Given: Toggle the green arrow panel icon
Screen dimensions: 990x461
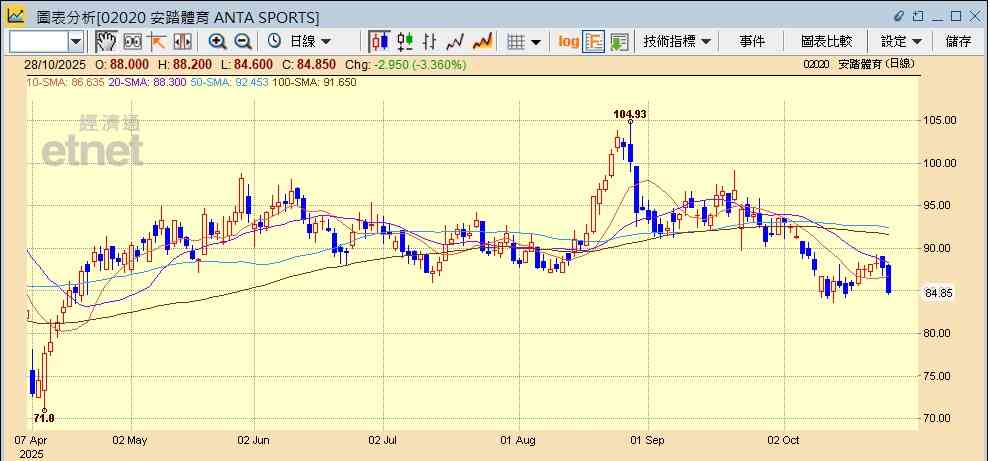Looking at the screenshot, I should tap(619, 41).
